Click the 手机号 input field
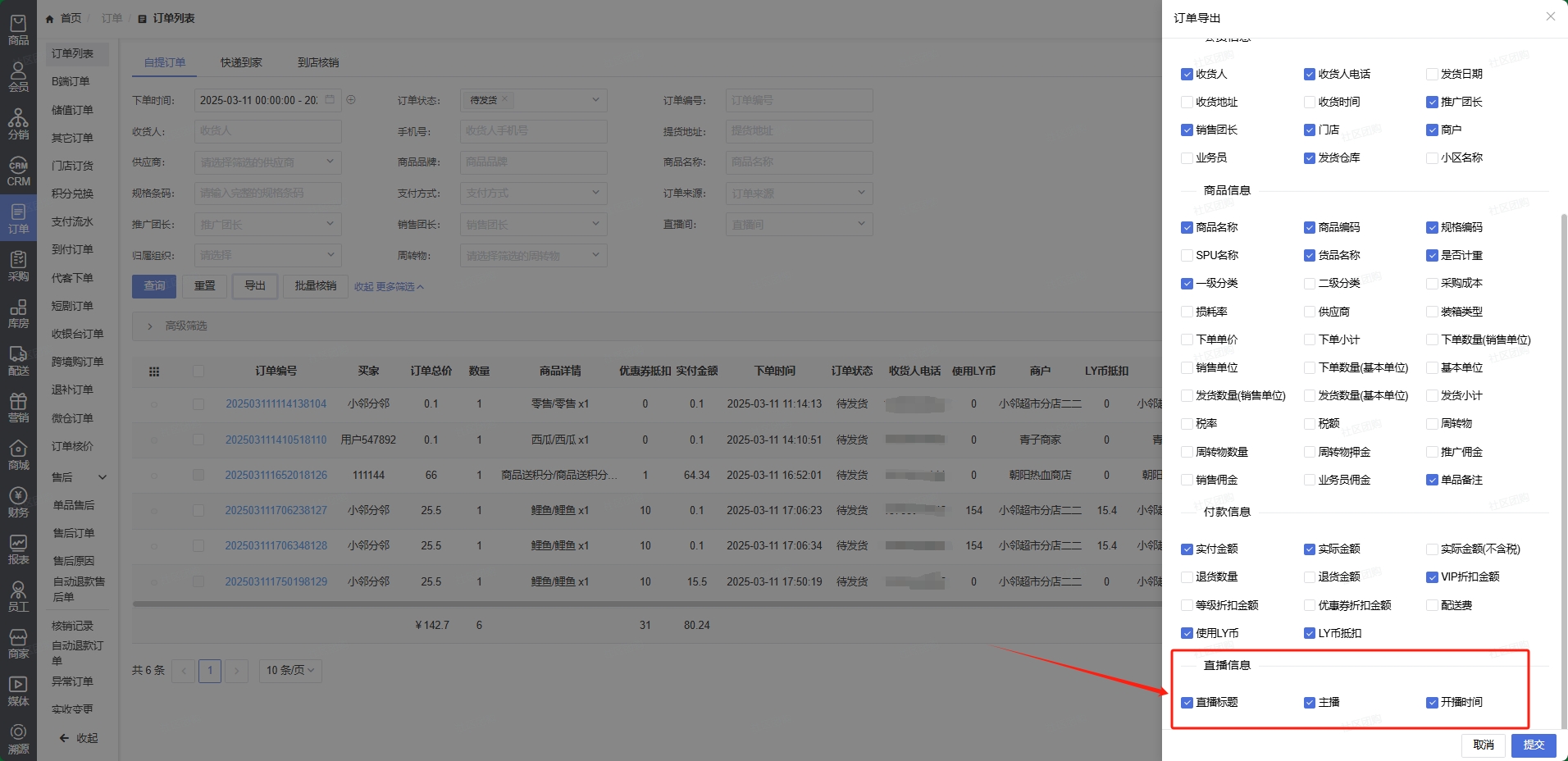 click(x=534, y=131)
